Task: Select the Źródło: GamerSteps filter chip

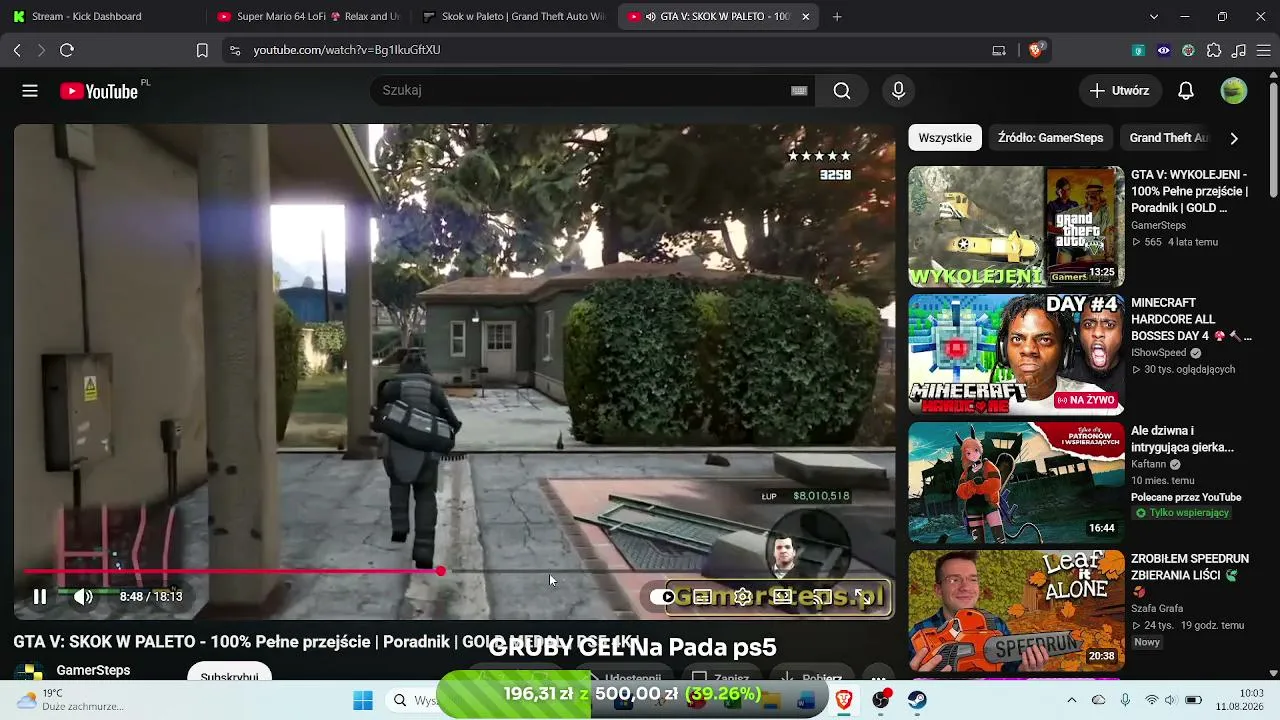Action: 1050,138
